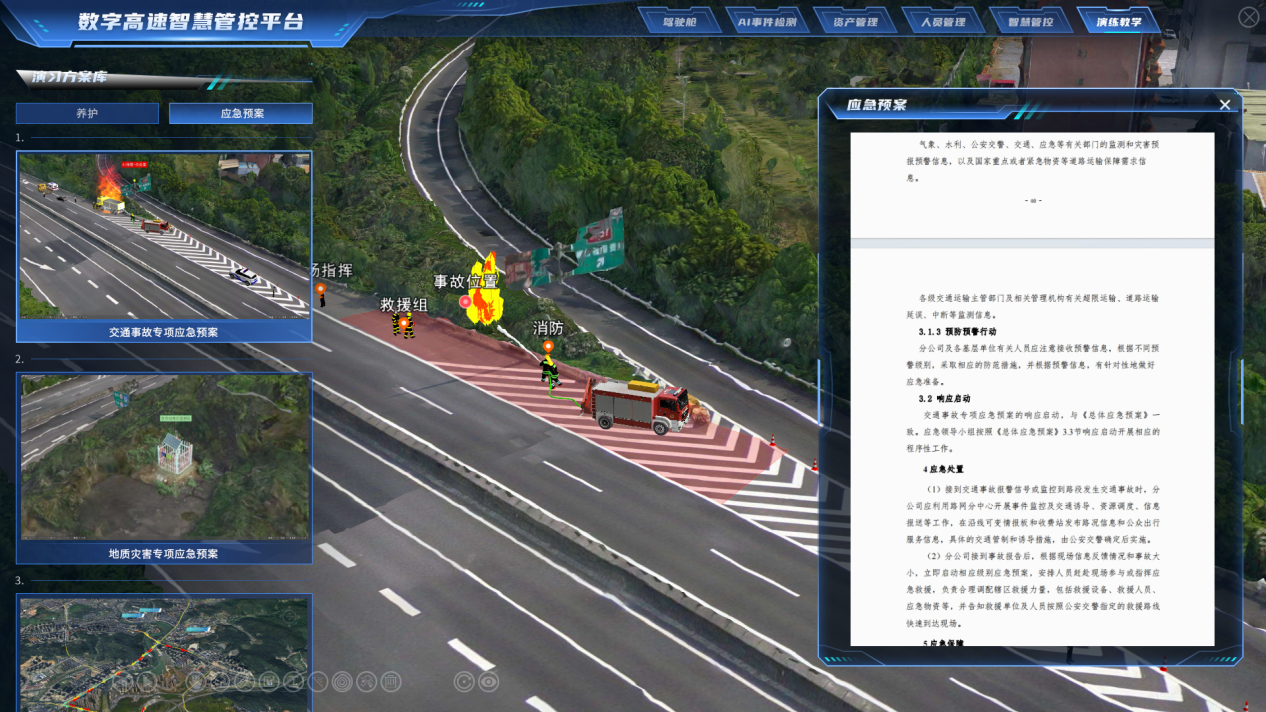Viewport: 1266px width, 712px height.
Task: Click the circular X exit button top-right
Action: [x=1249, y=17]
